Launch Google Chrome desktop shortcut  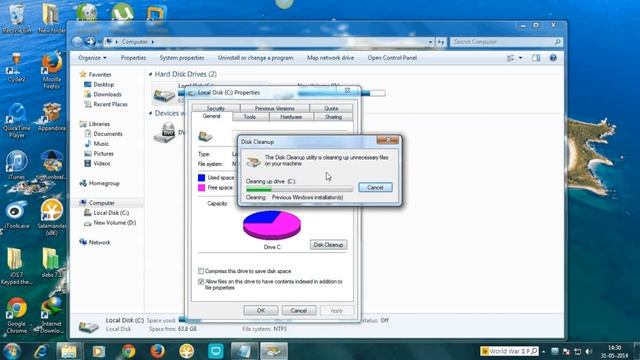click(x=16, y=315)
